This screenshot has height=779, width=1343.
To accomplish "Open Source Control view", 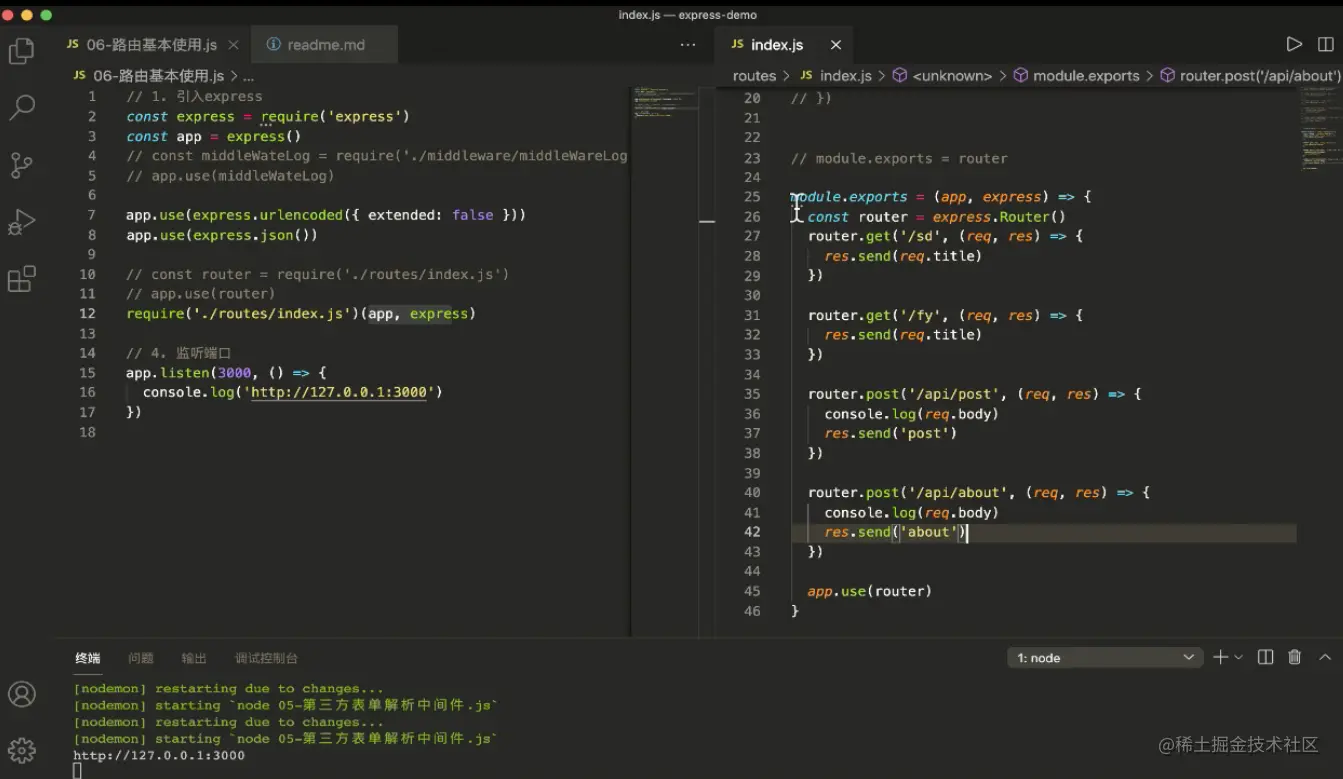I will 21,165.
